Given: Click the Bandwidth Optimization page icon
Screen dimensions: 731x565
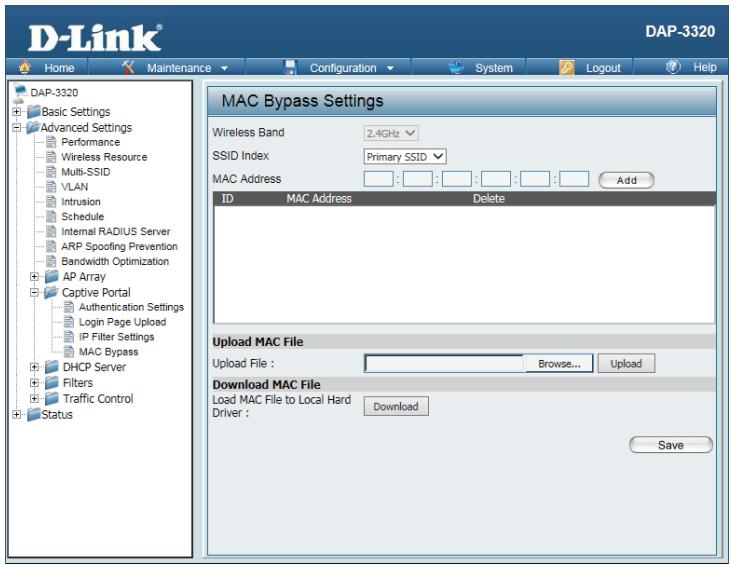Looking at the screenshot, I should click(51, 261).
